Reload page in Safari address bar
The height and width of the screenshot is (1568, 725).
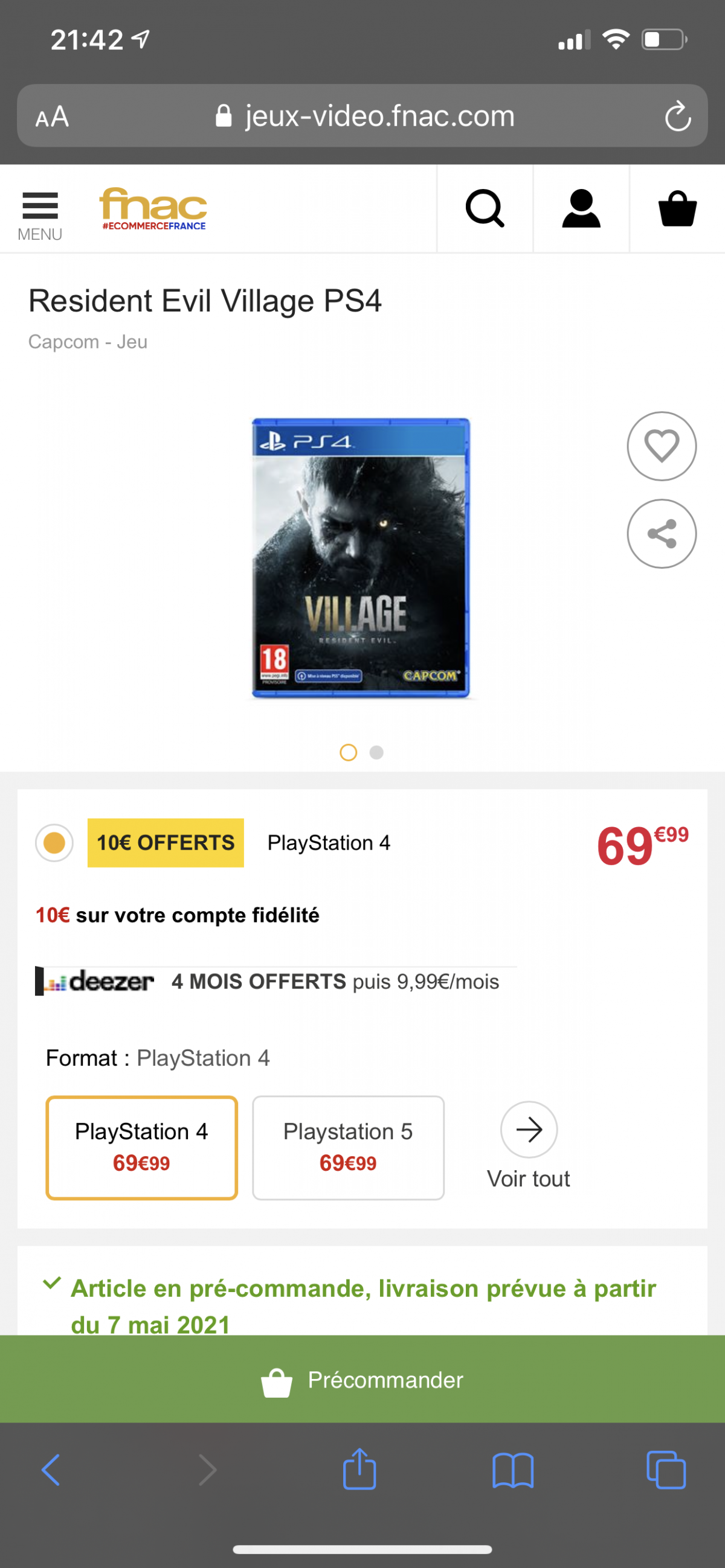point(677,116)
